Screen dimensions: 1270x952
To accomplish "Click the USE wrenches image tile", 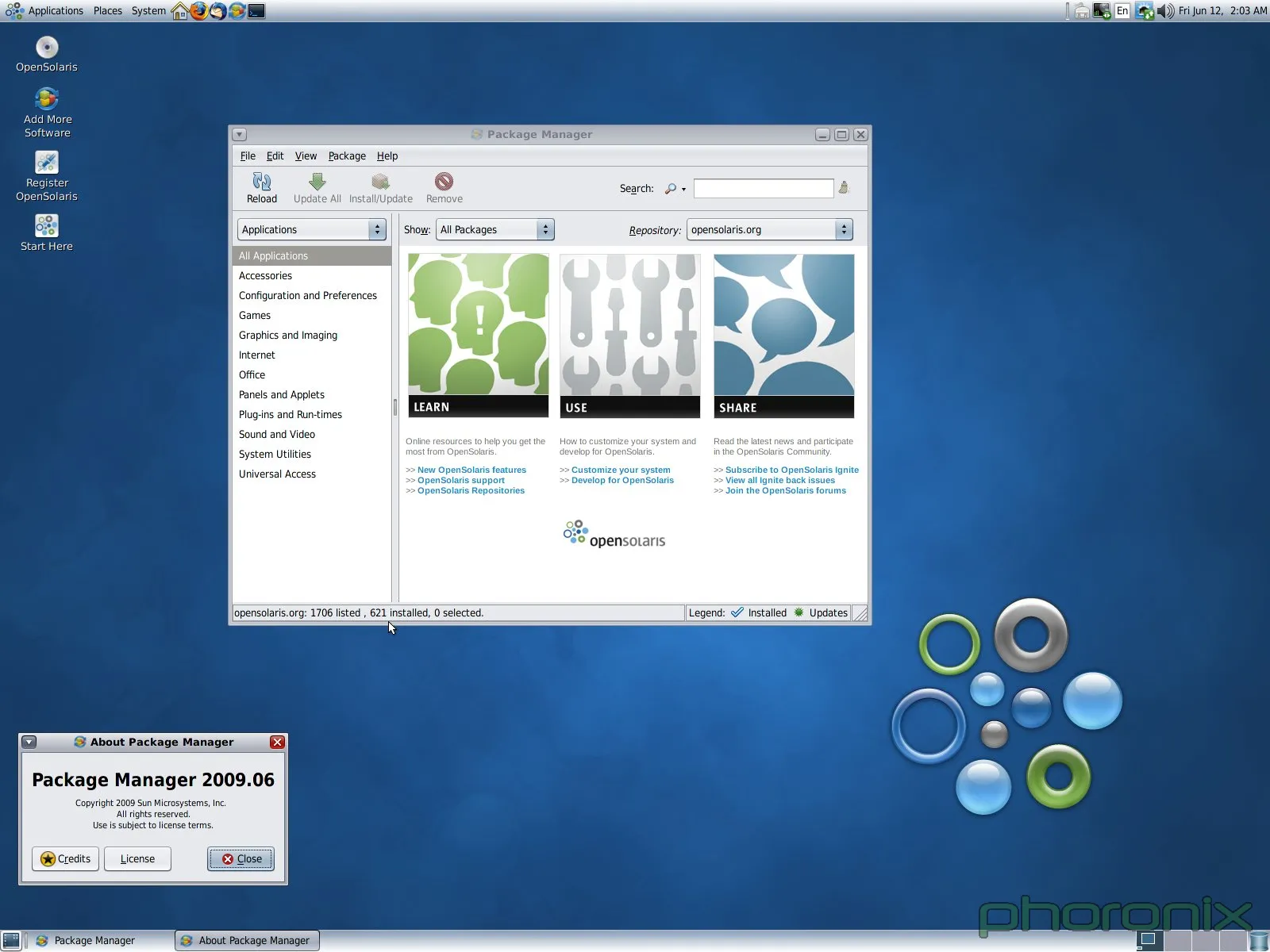I will point(630,336).
